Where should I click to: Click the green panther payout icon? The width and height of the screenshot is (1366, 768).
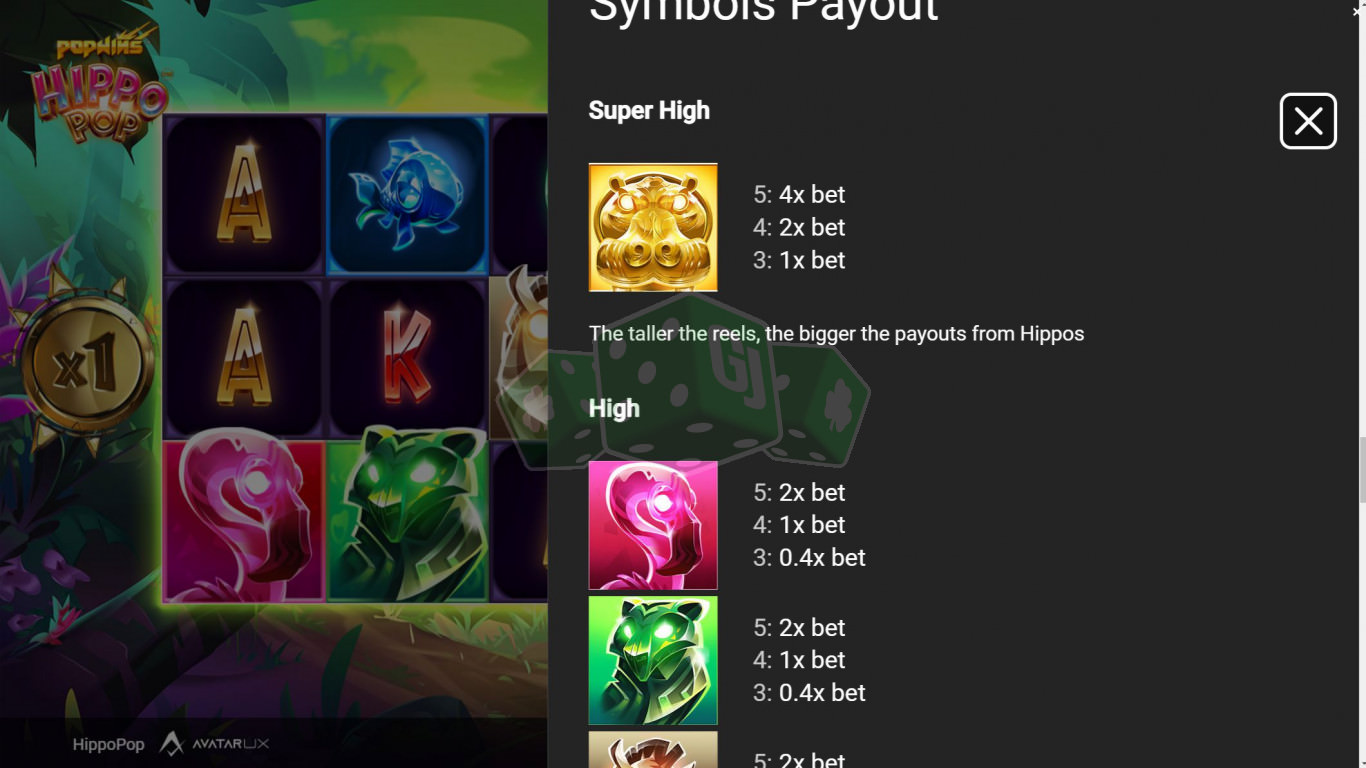(x=653, y=660)
